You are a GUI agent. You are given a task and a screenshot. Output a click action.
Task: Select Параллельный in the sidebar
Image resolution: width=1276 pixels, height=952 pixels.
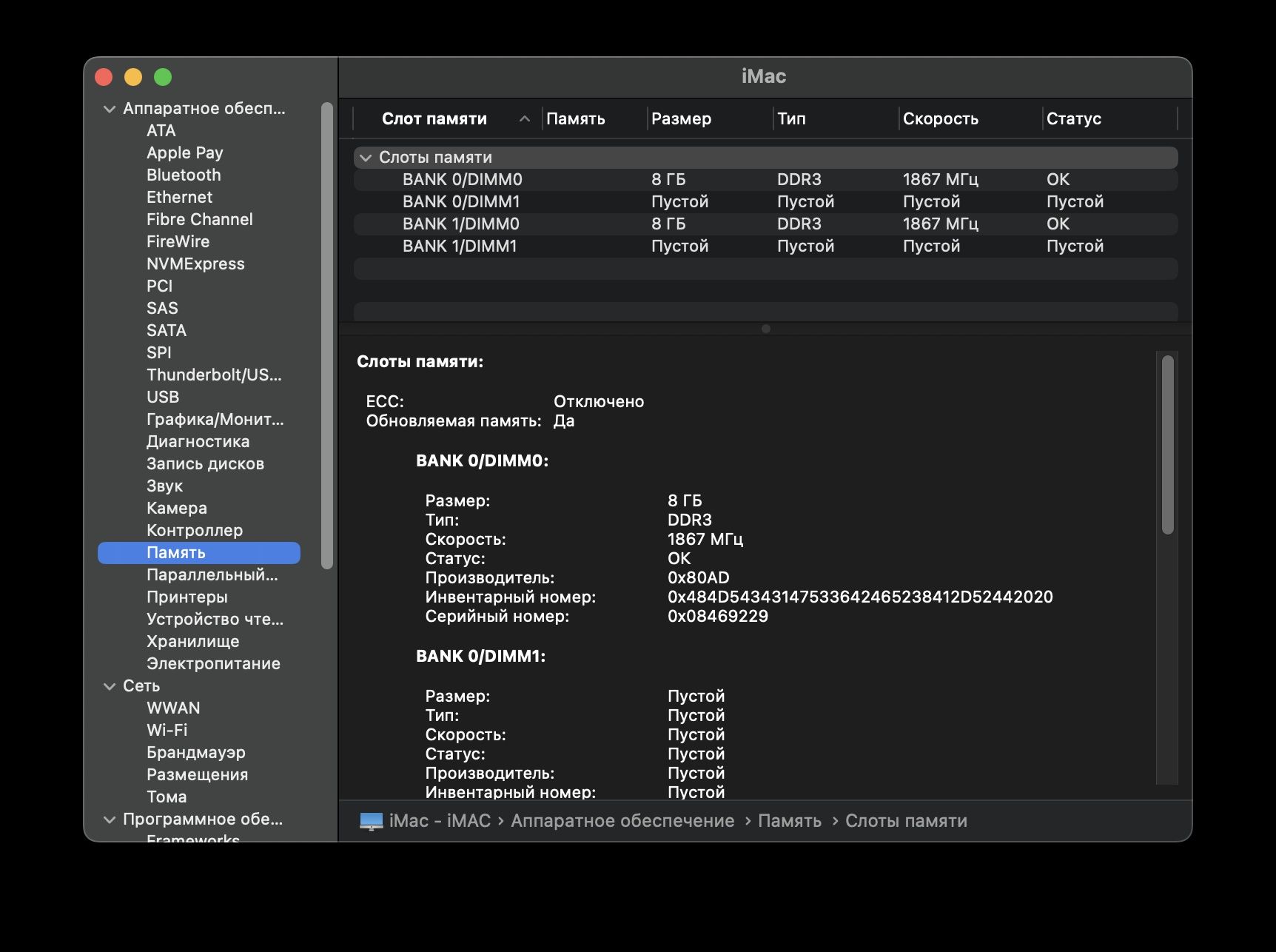click(212, 575)
